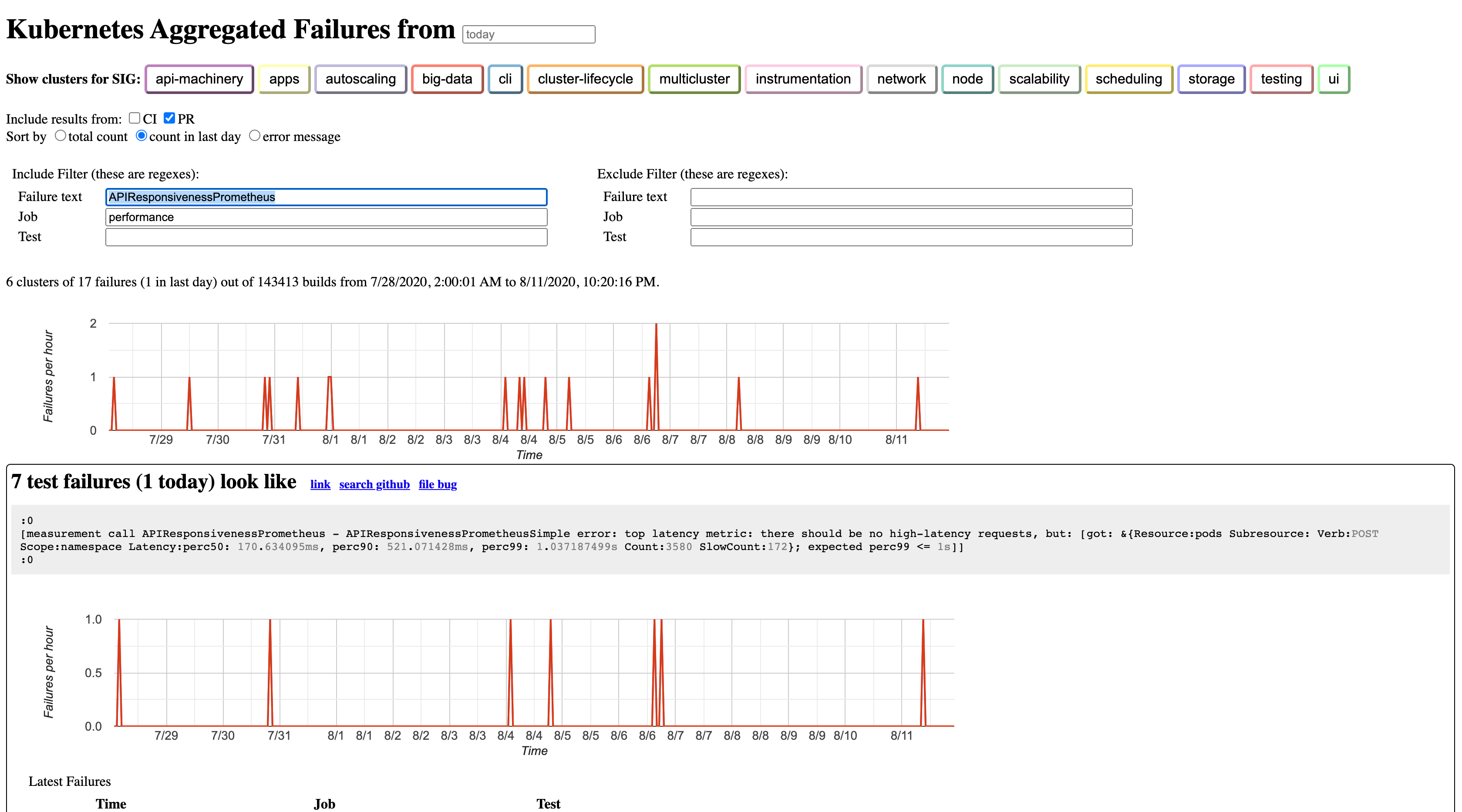
Task: Click the Job column header
Action: (x=325, y=803)
